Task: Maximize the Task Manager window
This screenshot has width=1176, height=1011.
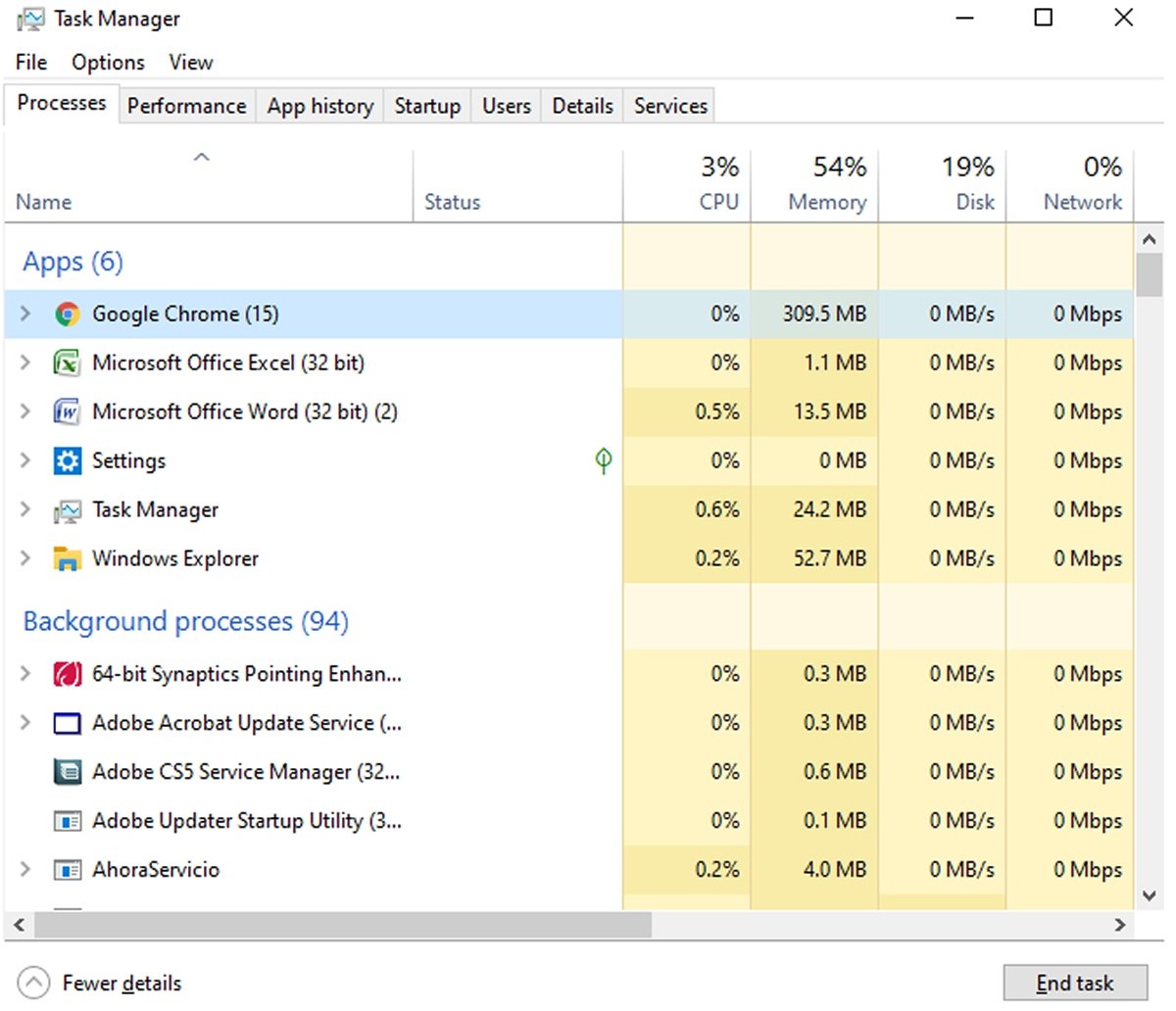Action: pos(1044,18)
